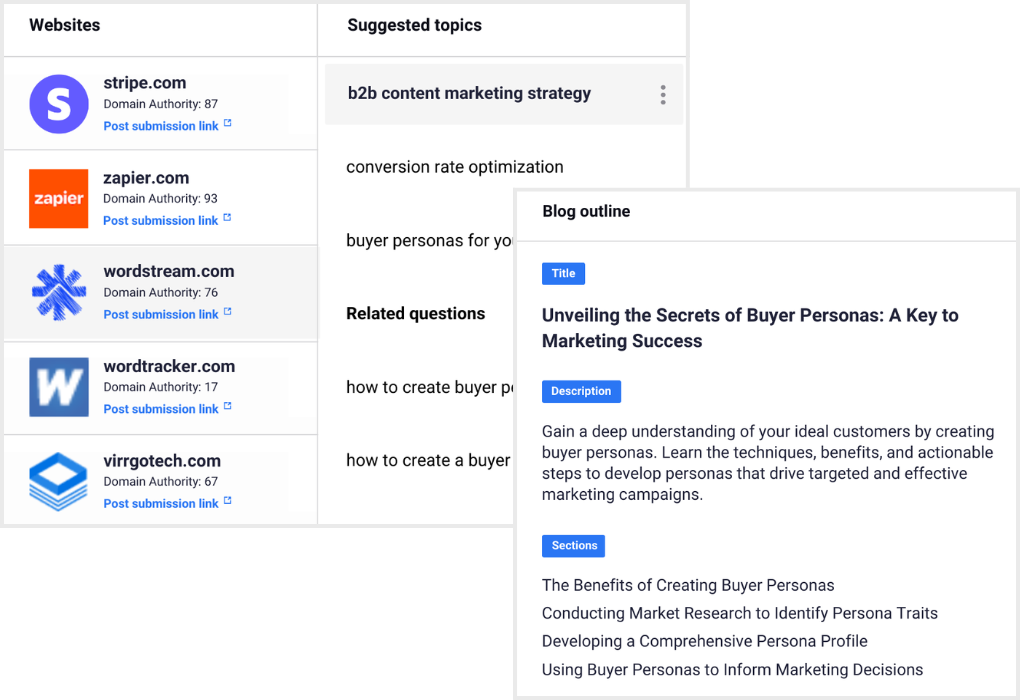This screenshot has width=1020, height=700.
Task: Click the Suggested topics column header
Action: click(x=414, y=25)
